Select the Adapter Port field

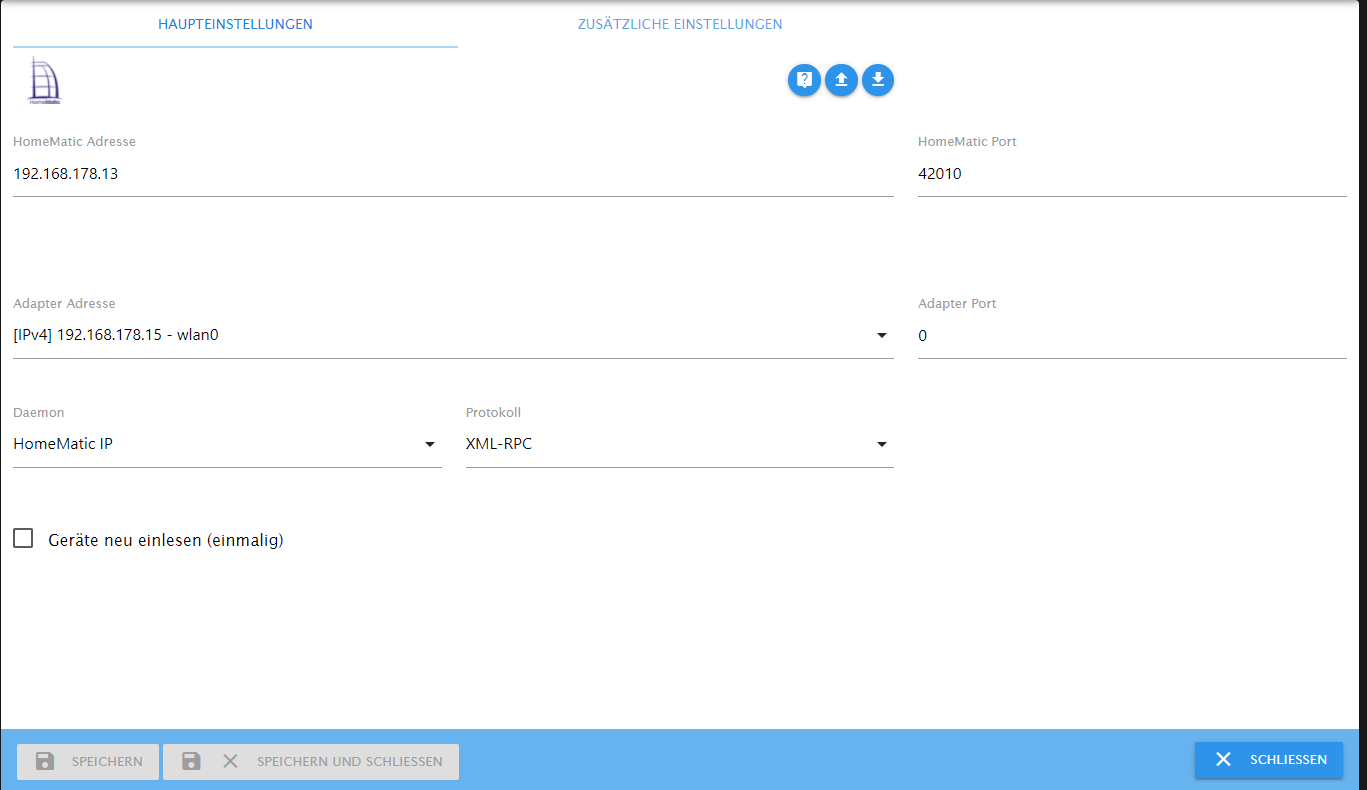tap(1132, 336)
